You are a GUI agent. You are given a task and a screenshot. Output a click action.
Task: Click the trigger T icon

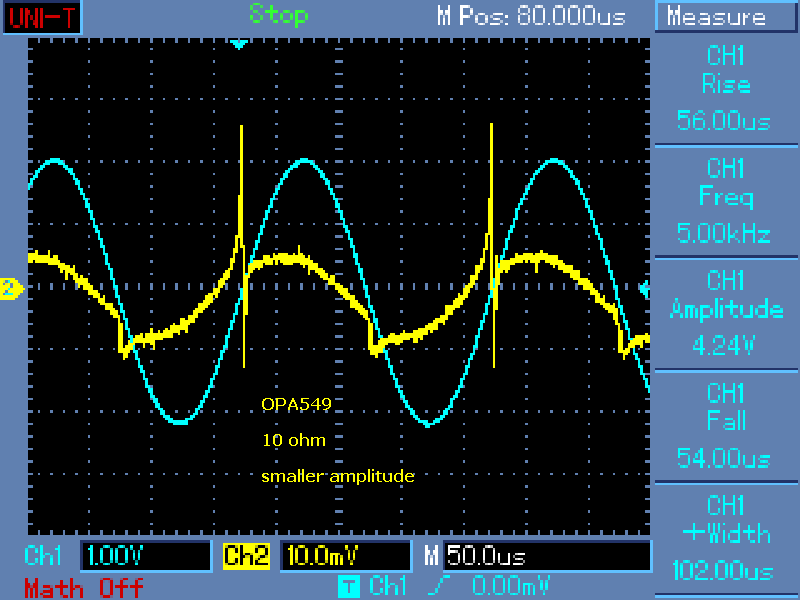[348, 586]
